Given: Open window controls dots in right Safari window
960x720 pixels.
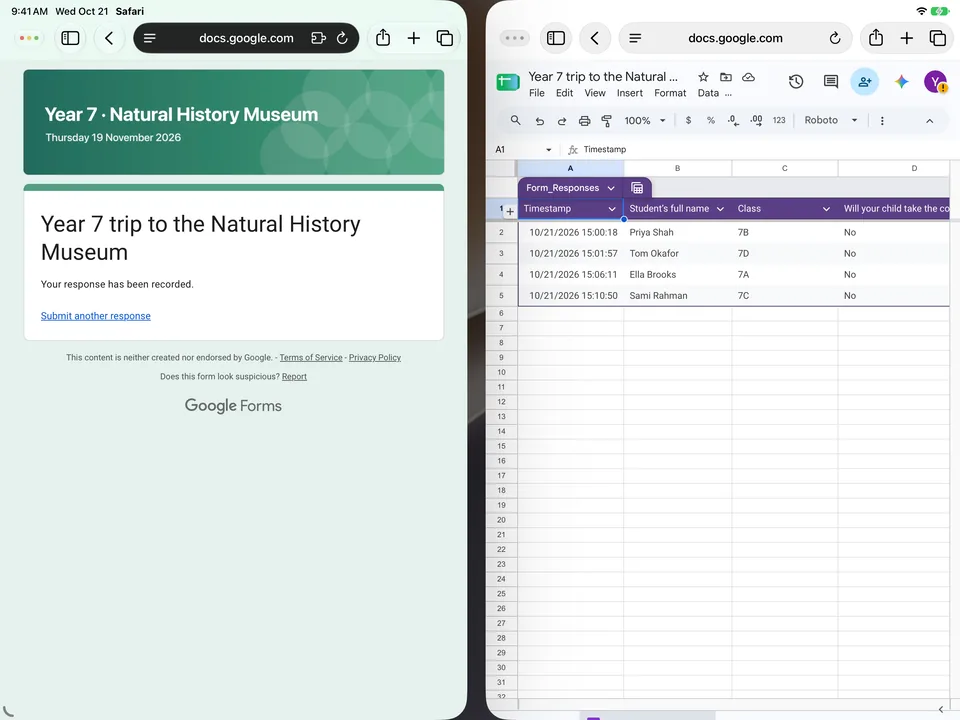Looking at the screenshot, I should [514, 38].
